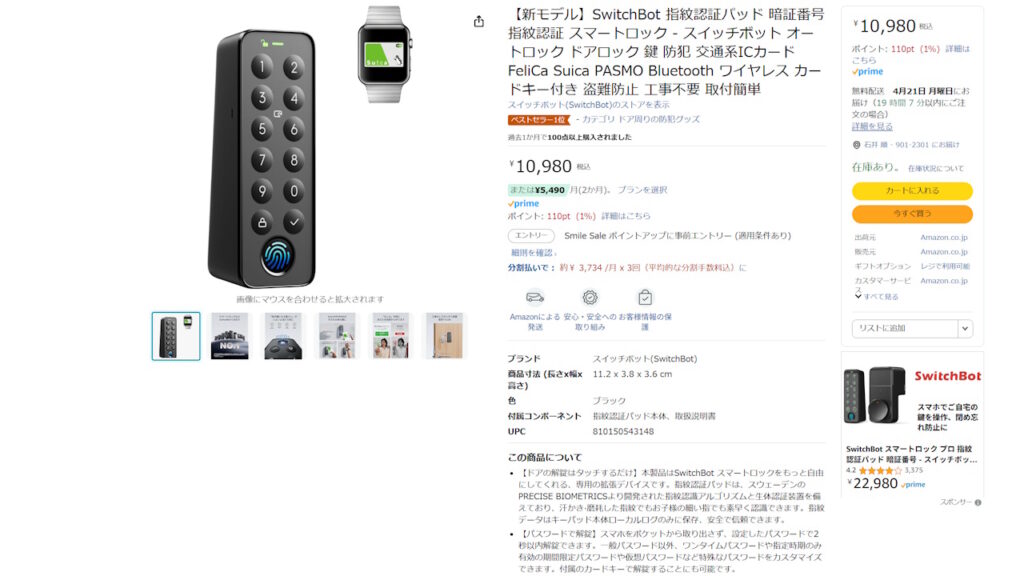The image size is (1024, 576).
Task: Open the add-to-list dropdown arrow
Action: [965, 328]
